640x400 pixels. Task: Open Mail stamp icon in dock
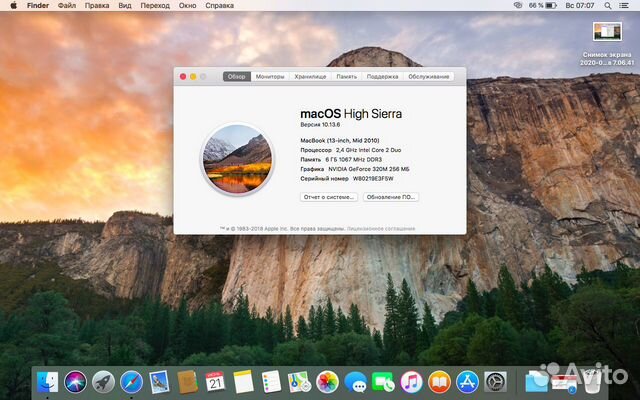pos(159,382)
